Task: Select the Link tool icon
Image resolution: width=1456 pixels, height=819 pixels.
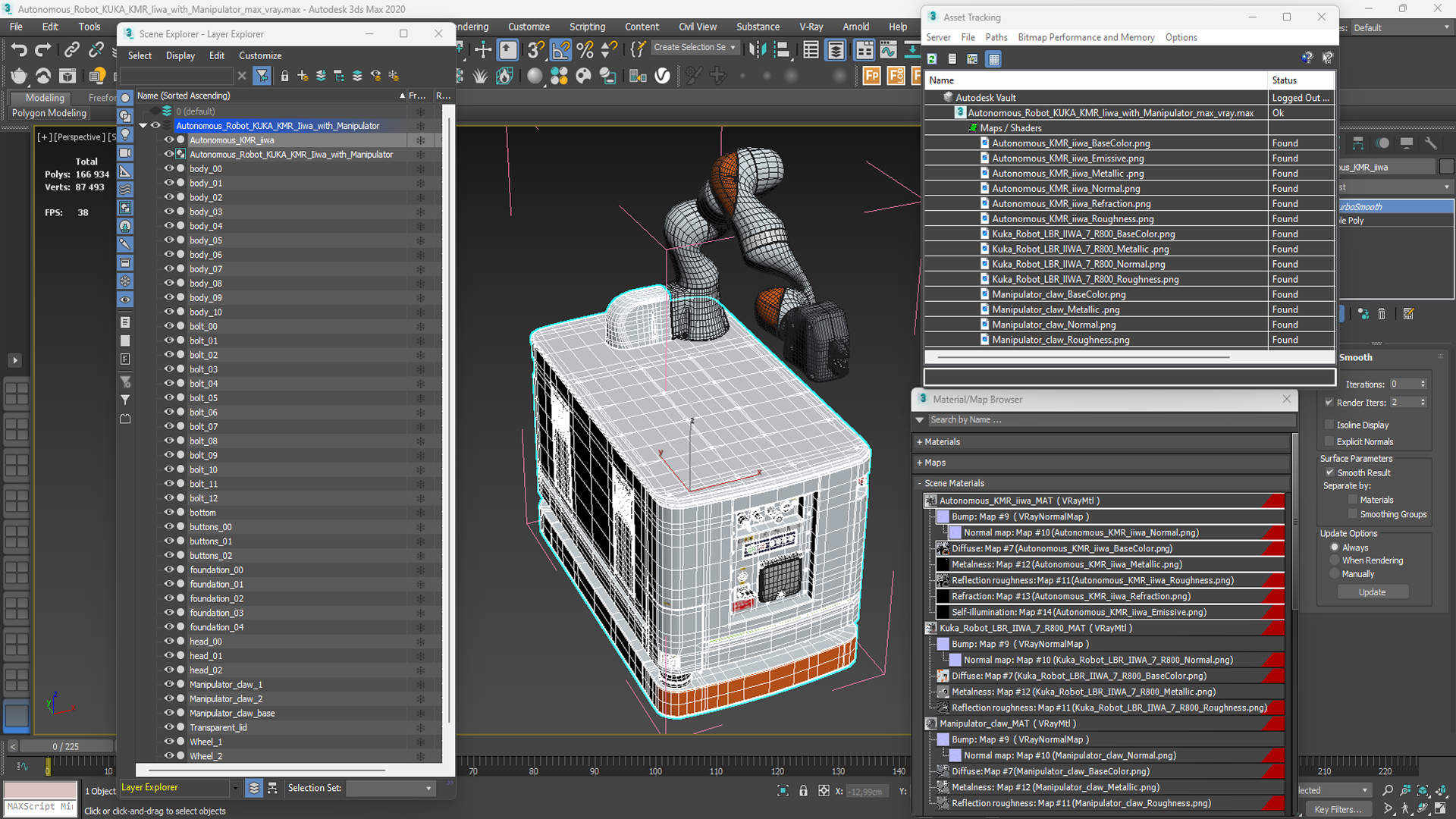Action: click(x=71, y=50)
